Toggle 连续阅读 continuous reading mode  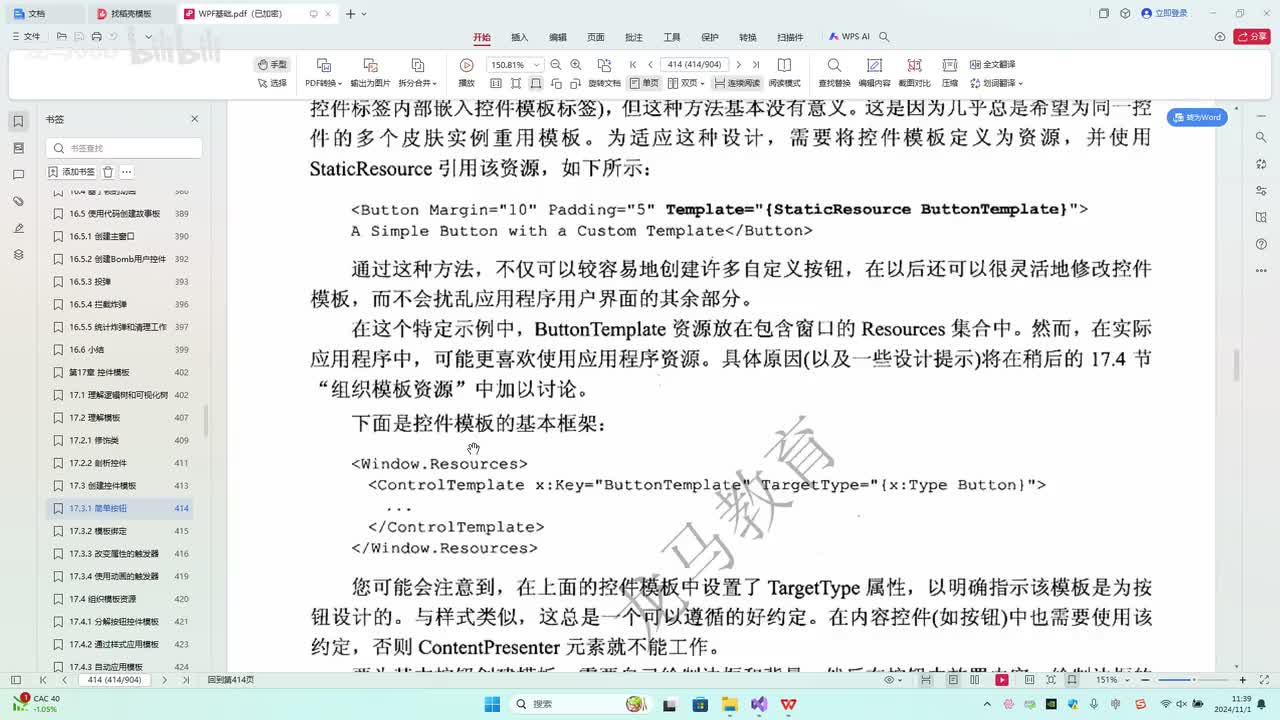click(x=736, y=83)
